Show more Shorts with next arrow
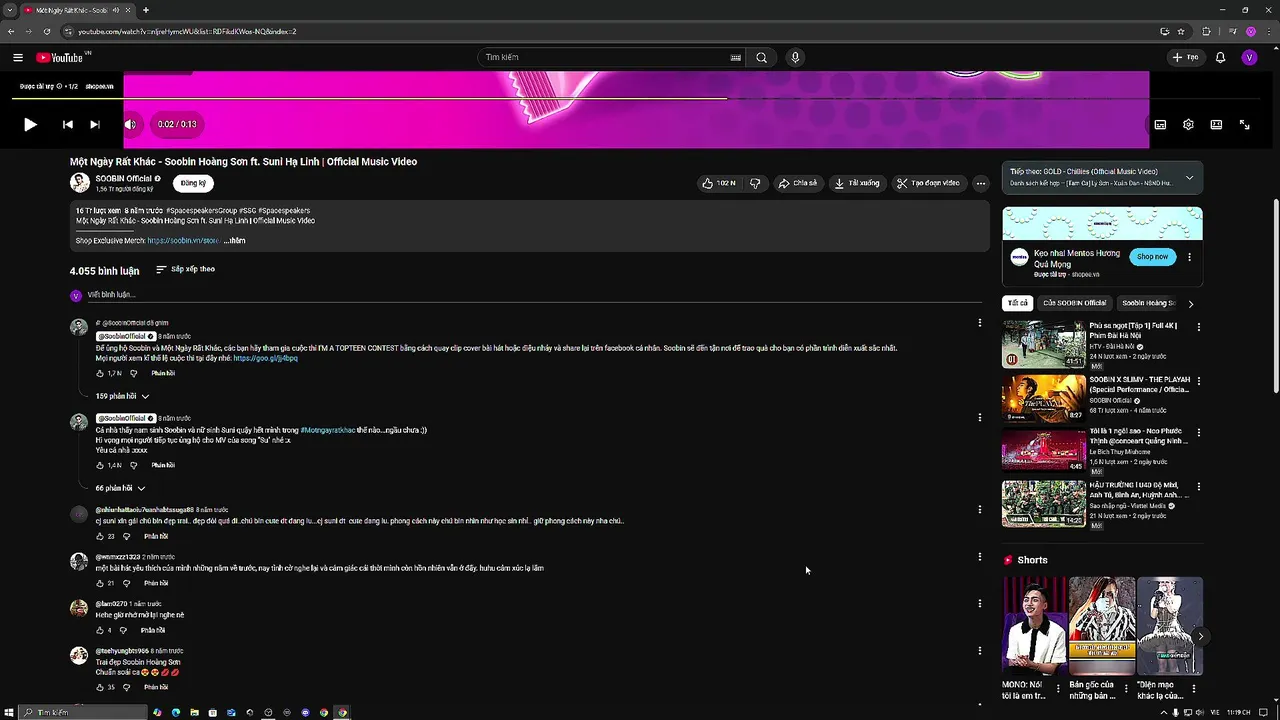The height and width of the screenshot is (720, 1280). (1200, 636)
